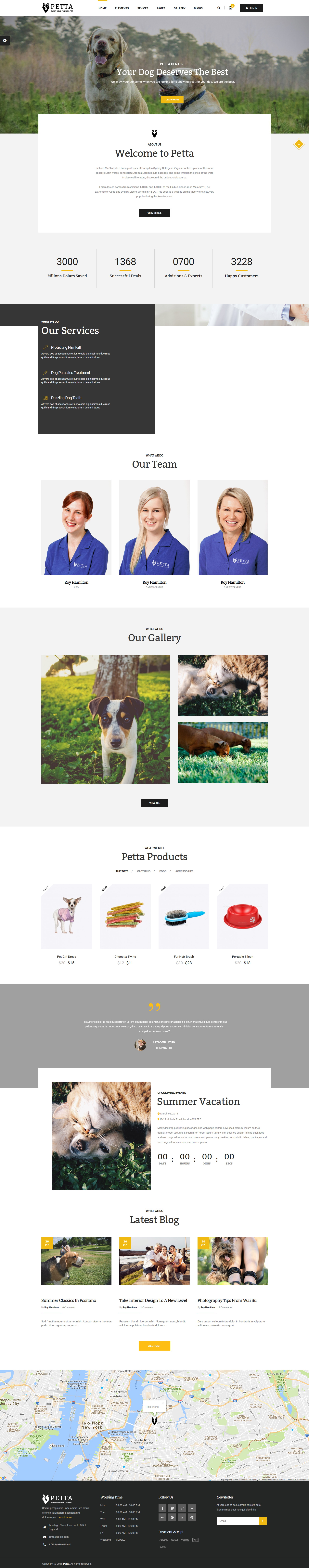Click the map marker pin on map
Image resolution: width=309 pixels, height=1568 pixels.
pos(154,1421)
